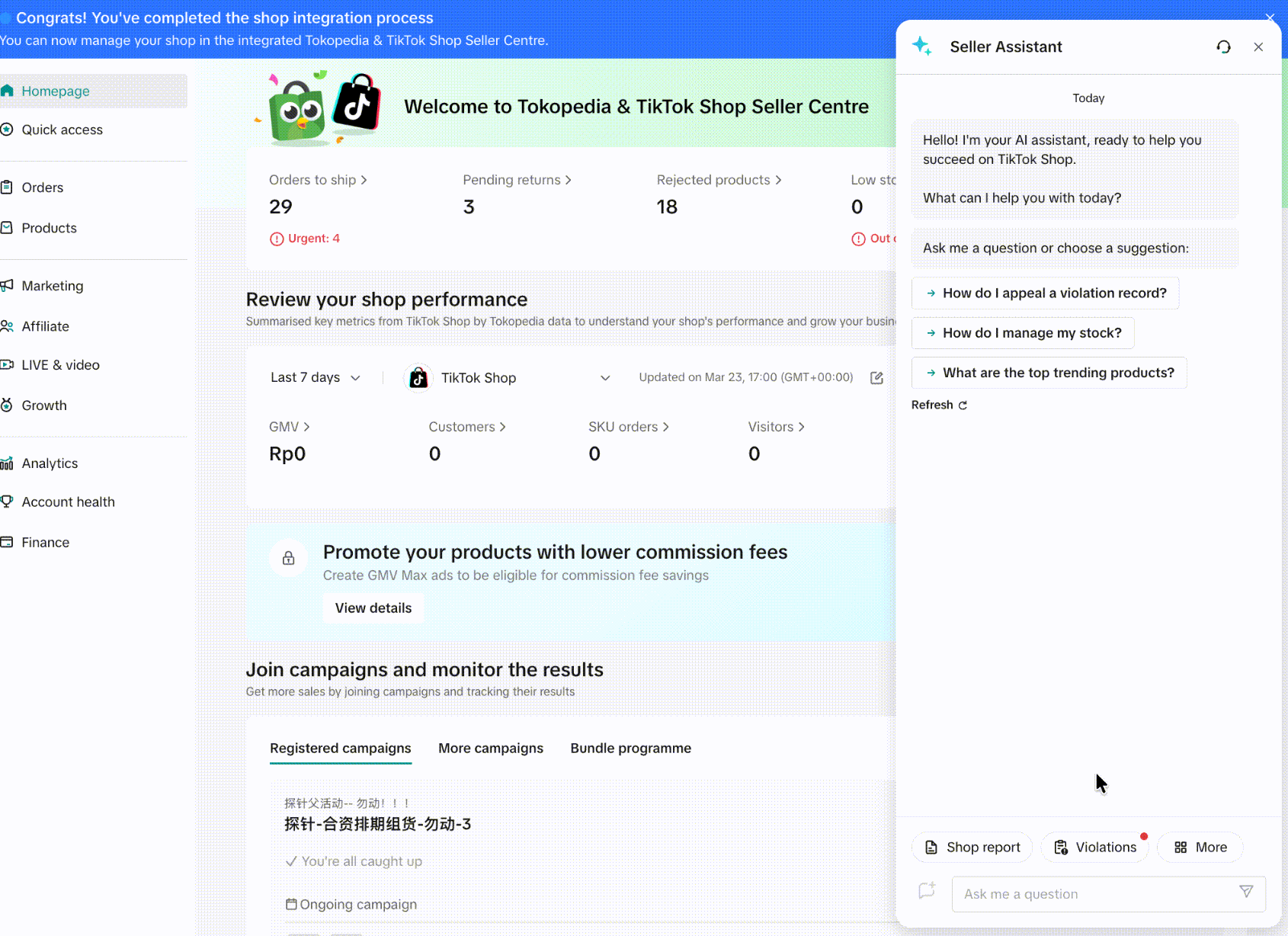Click the More button in assistant

[1200, 848]
